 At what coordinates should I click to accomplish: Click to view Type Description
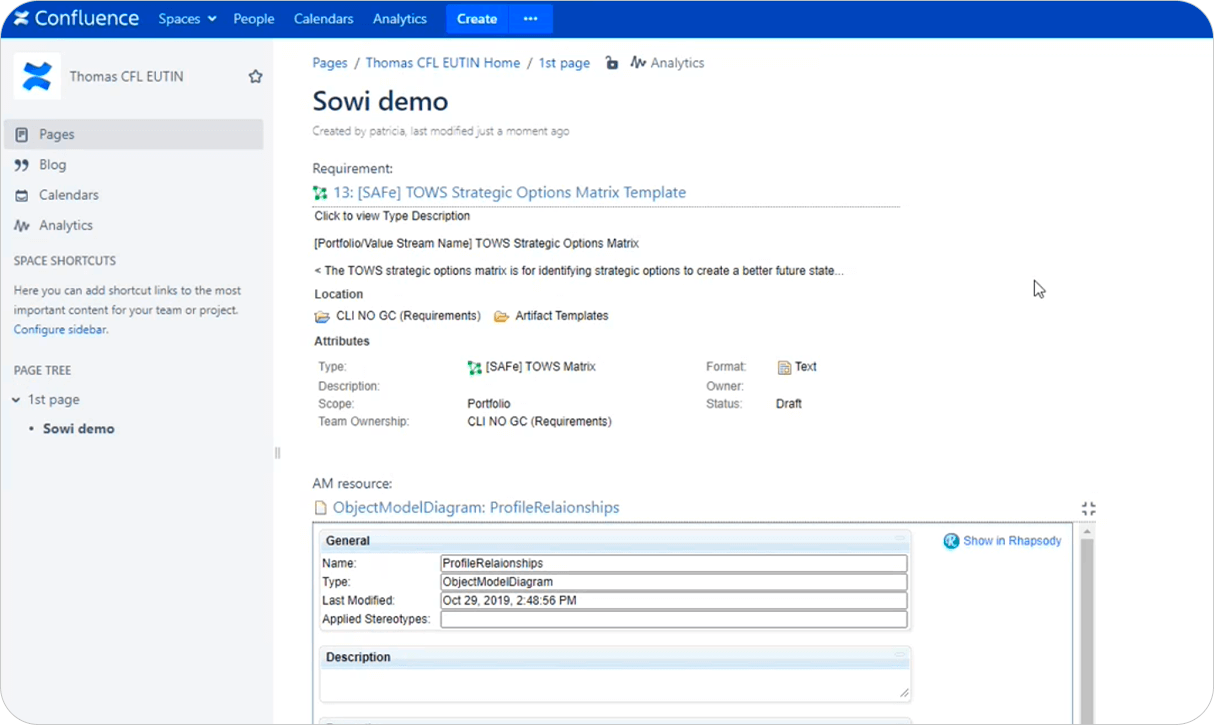click(x=392, y=216)
